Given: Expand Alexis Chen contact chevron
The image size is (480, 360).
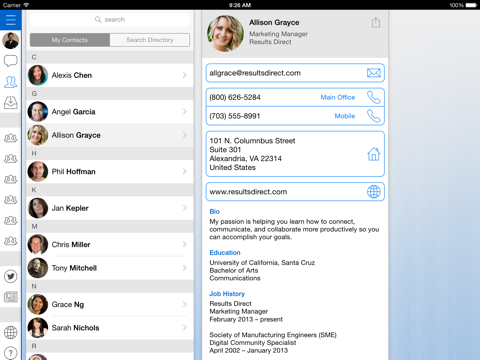Looking at the screenshot, I should pyautogui.click(x=185, y=75).
